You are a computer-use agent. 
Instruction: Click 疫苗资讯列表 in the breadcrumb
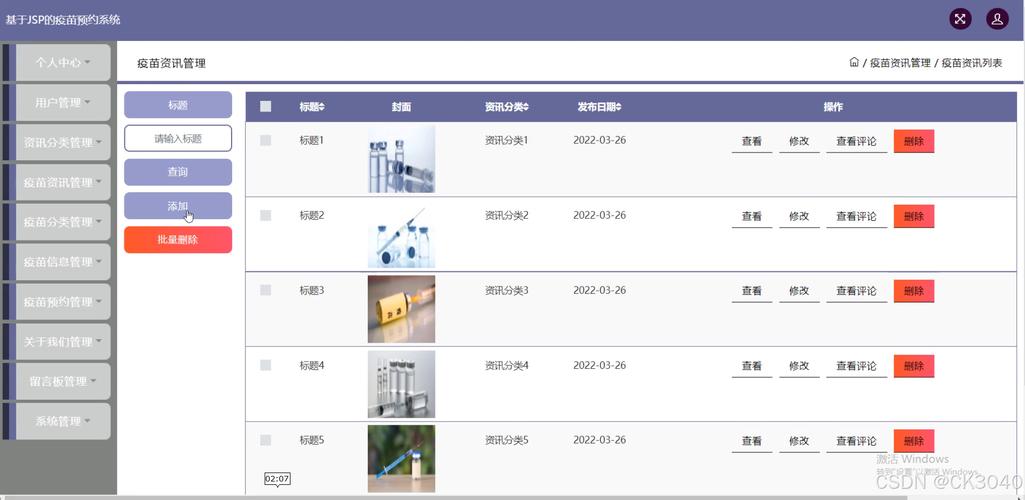tap(971, 63)
